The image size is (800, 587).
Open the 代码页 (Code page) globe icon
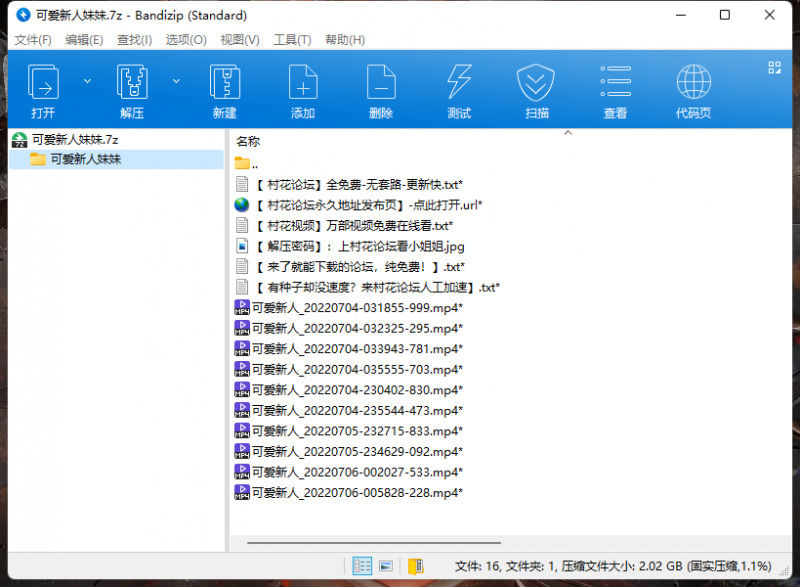tap(693, 90)
